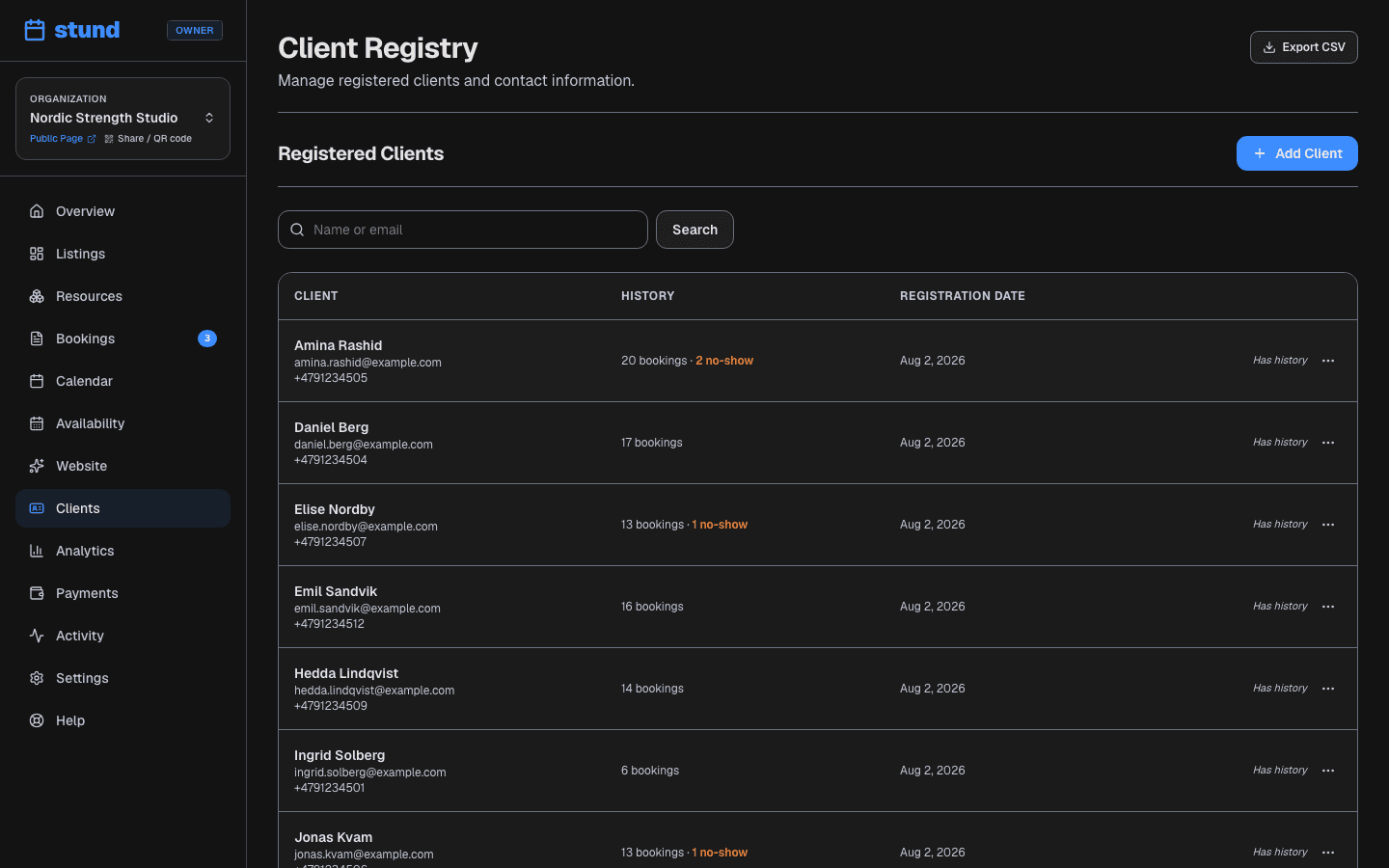The image size is (1389, 868).
Task: Click 13 bookings in Elise Nordby row
Action: 652,525
